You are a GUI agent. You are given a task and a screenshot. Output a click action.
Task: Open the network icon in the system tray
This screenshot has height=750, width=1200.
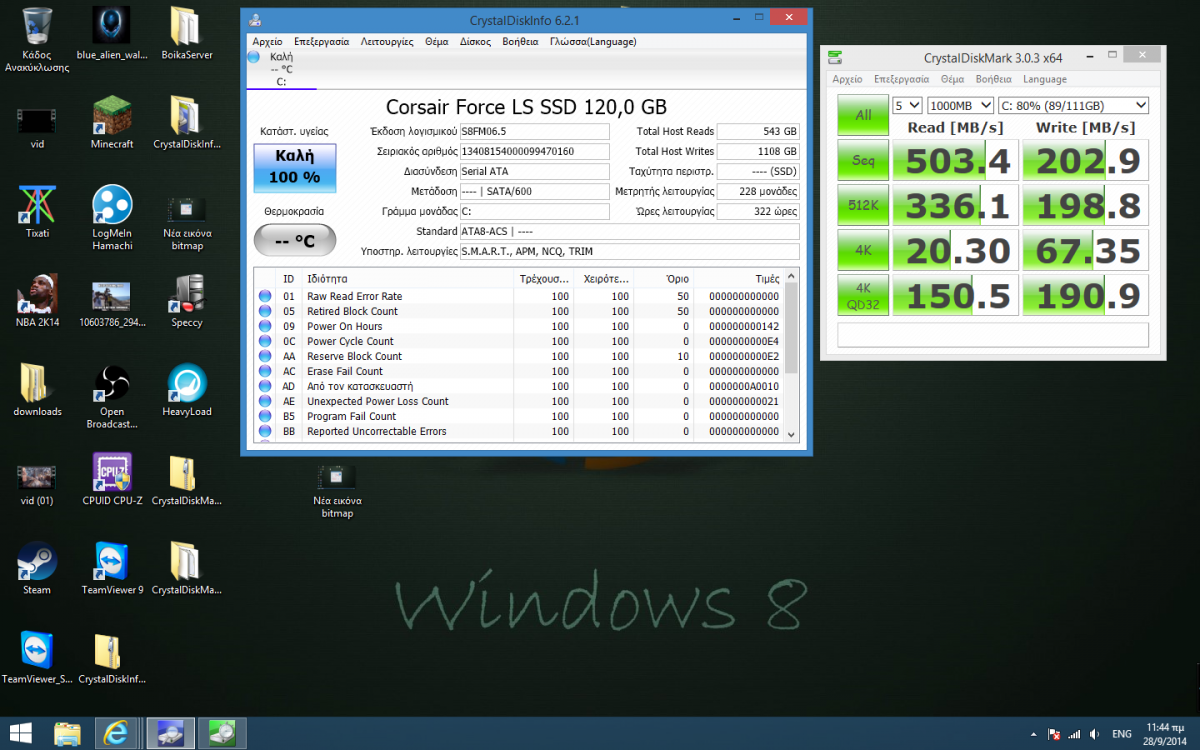(x=1073, y=734)
